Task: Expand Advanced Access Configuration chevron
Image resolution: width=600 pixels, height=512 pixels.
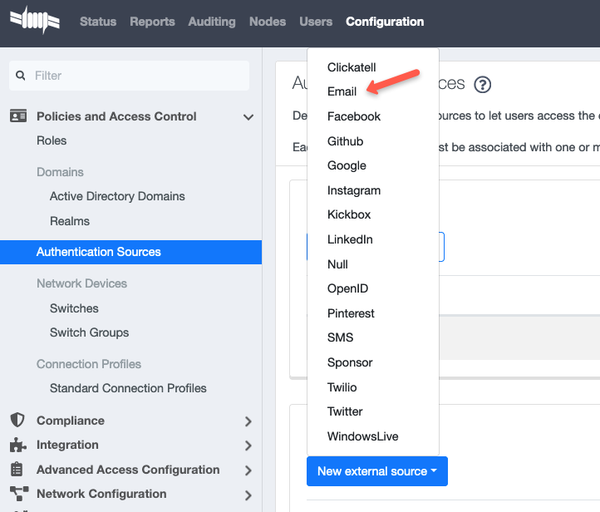Action: coord(248,470)
